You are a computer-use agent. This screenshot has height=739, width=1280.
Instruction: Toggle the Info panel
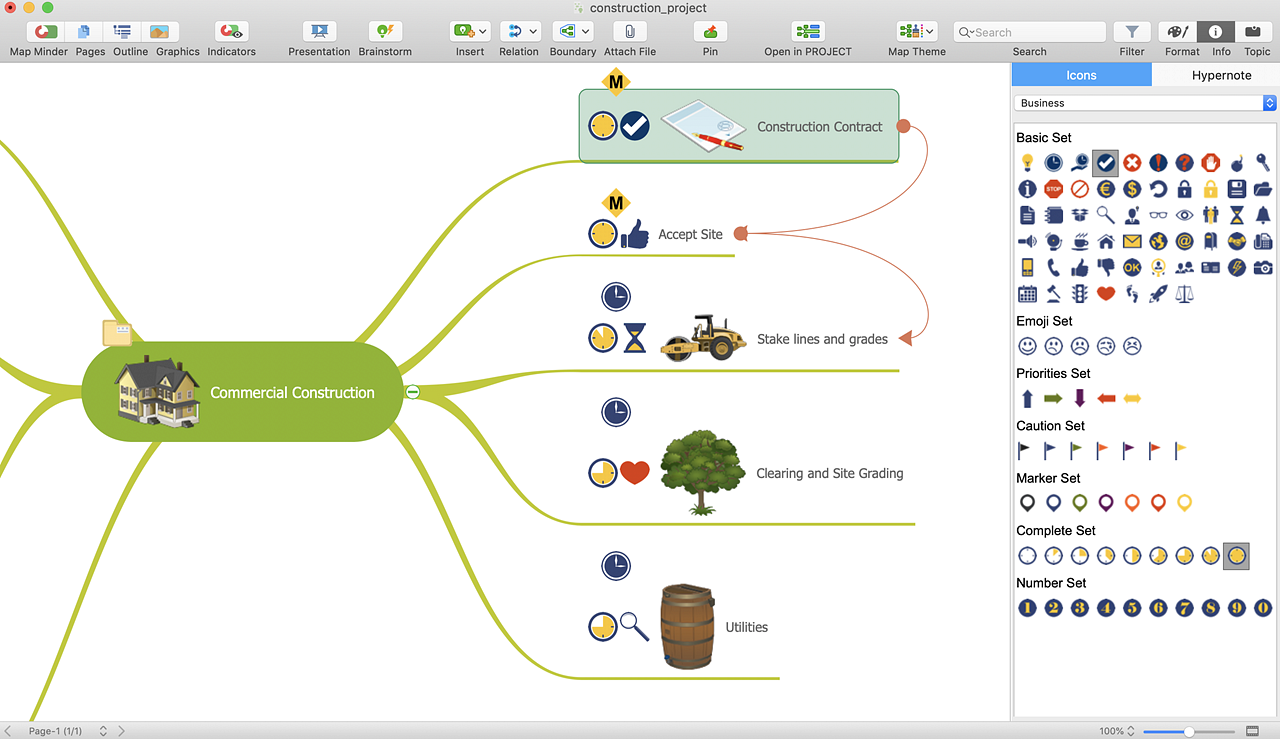pyautogui.click(x=1216, y=32)
